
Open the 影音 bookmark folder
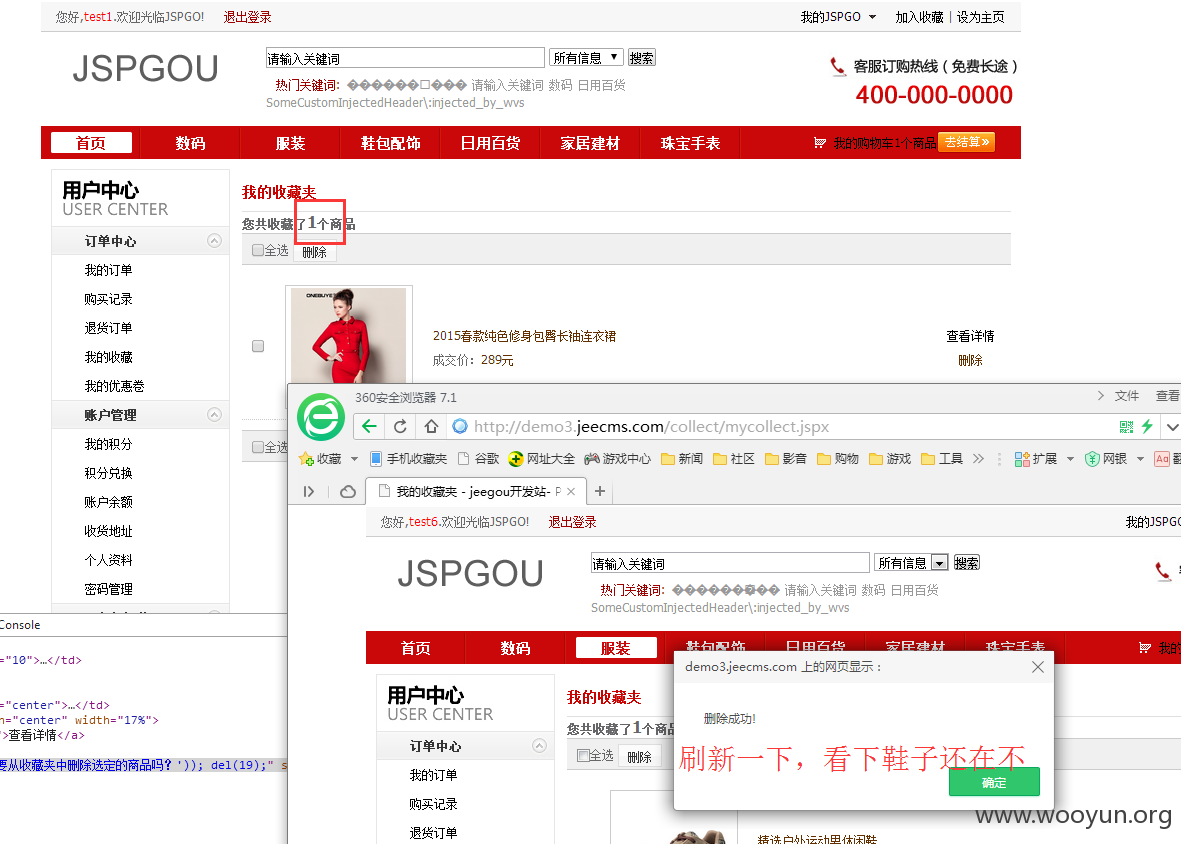tap(786, 459)
